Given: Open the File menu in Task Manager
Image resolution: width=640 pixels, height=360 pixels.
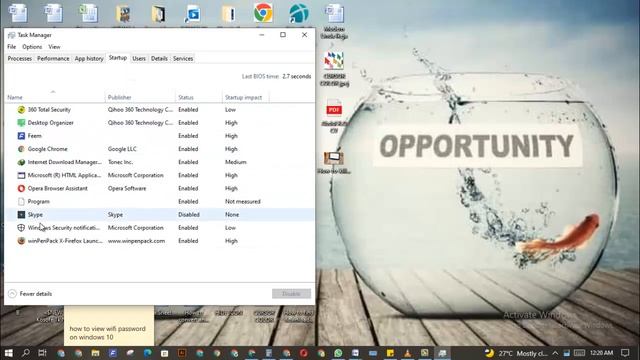Looking at the screenshot, I should 11,47.
